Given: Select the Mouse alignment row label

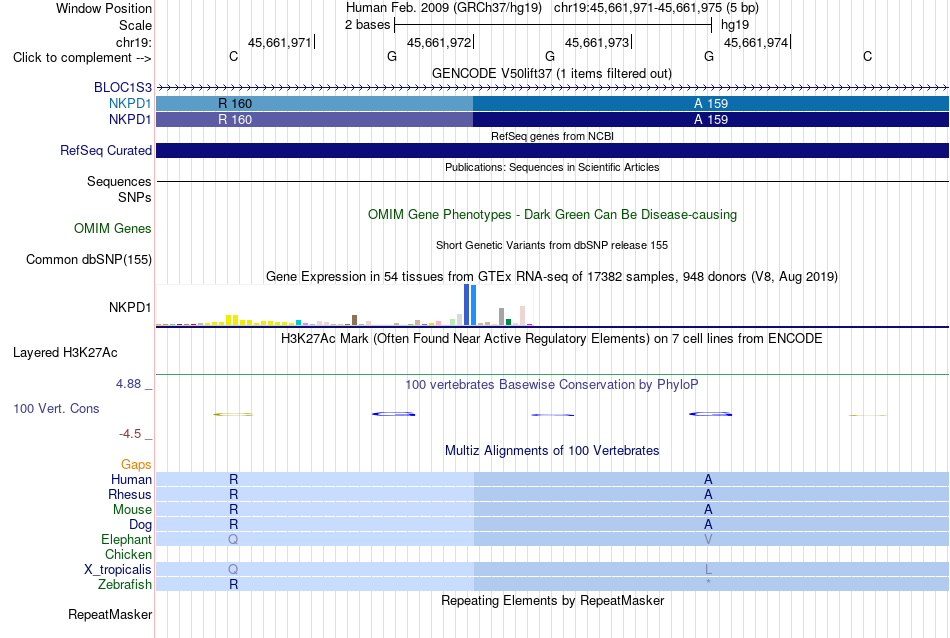Looking at the screenshot, I should pos(132,510).
